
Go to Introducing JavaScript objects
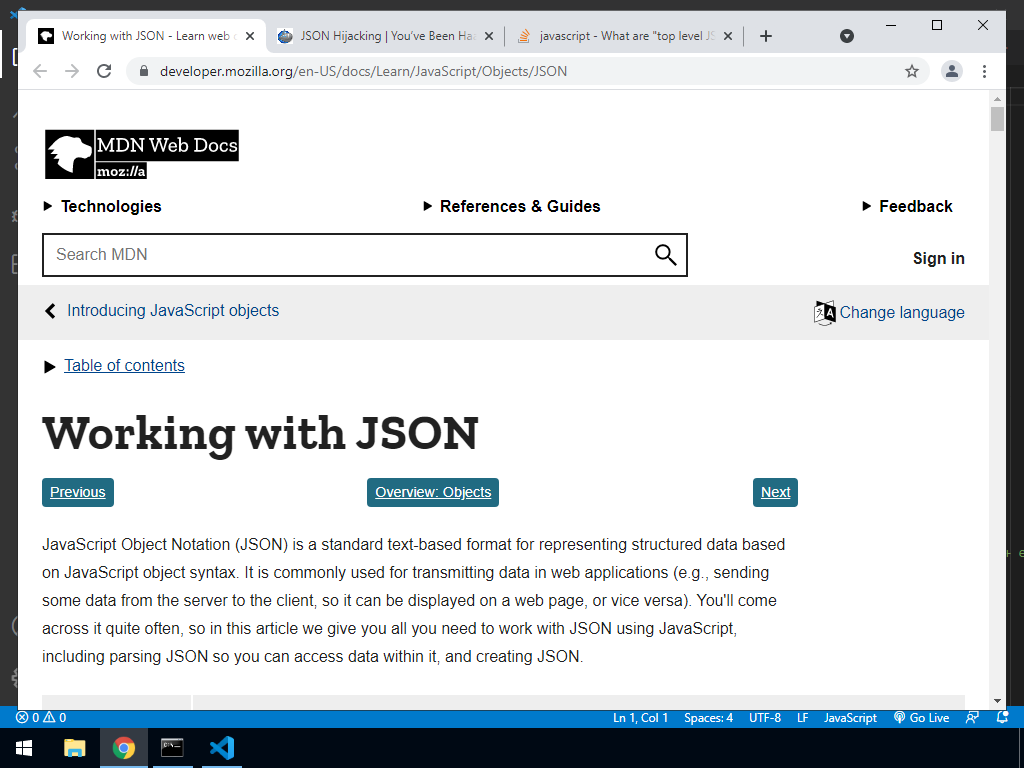tap(172, 310)
